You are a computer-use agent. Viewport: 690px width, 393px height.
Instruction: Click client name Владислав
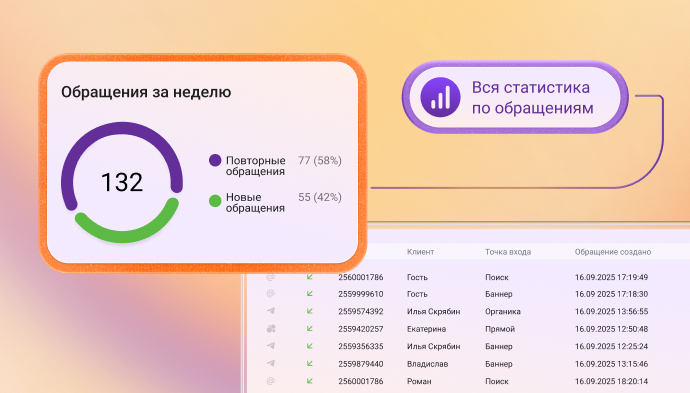click(x=427, y=364)
